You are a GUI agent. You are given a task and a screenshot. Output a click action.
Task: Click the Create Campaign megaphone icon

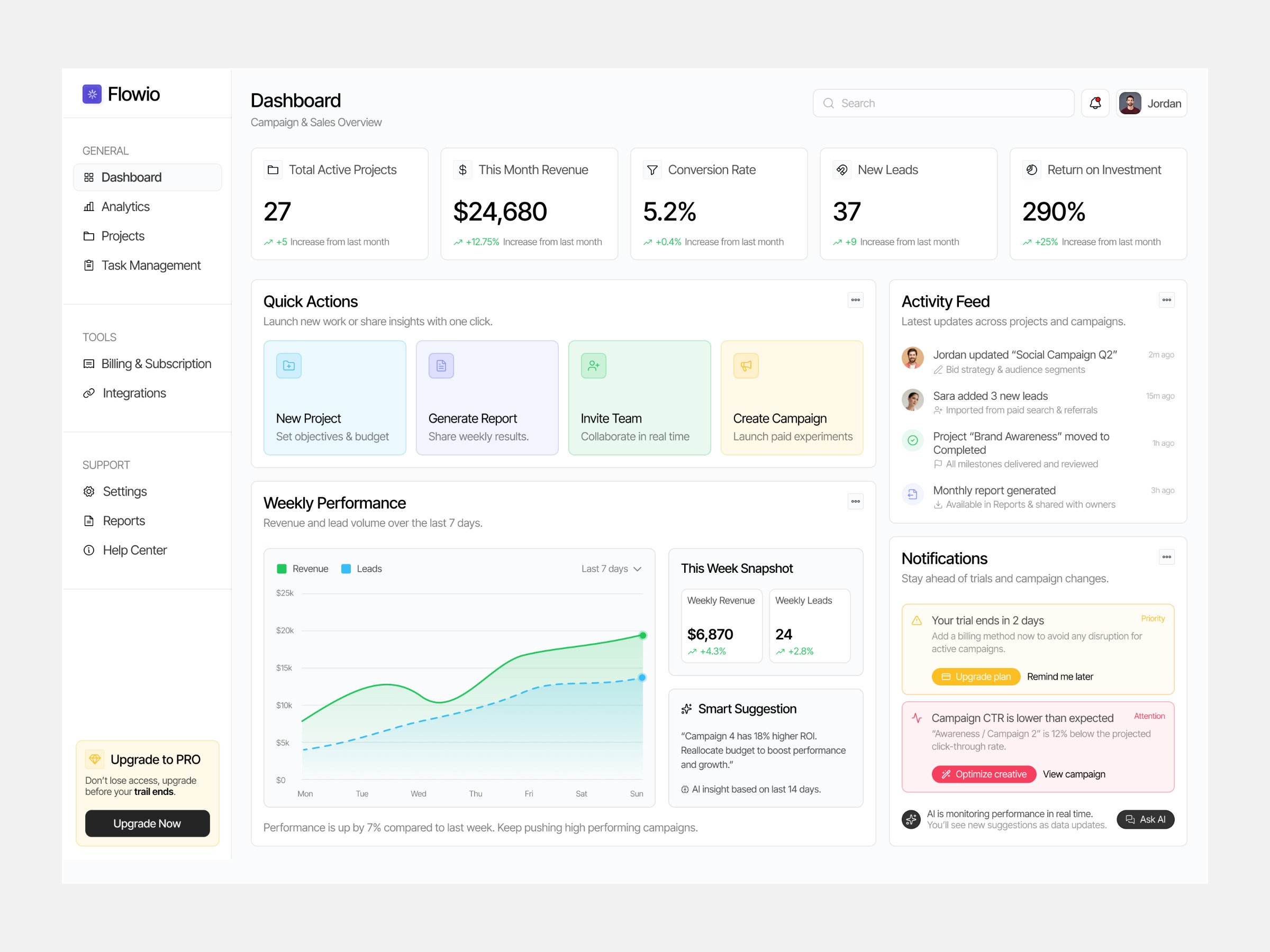point(745,365)
